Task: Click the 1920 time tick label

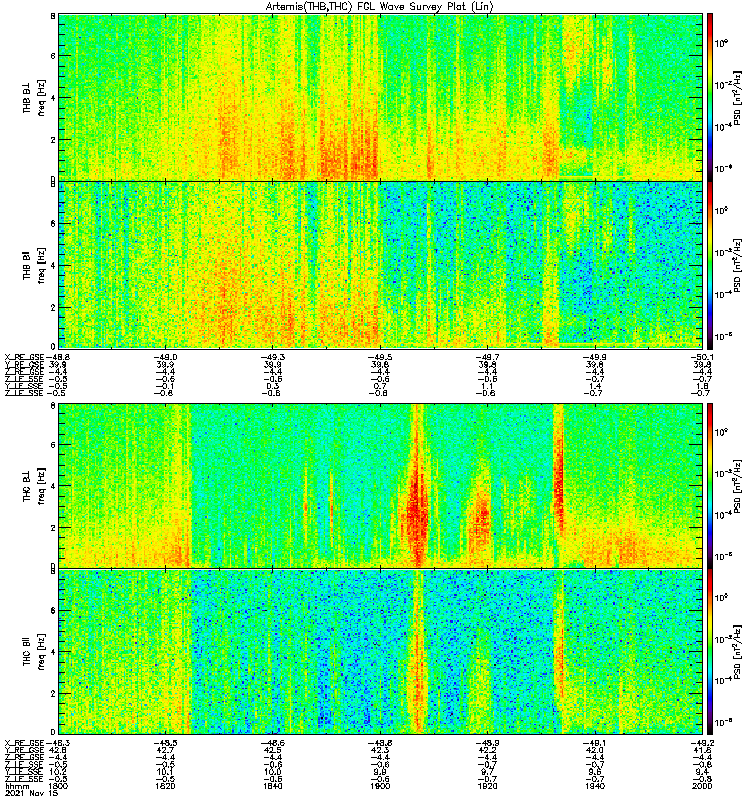Action: tap(487, 786)
